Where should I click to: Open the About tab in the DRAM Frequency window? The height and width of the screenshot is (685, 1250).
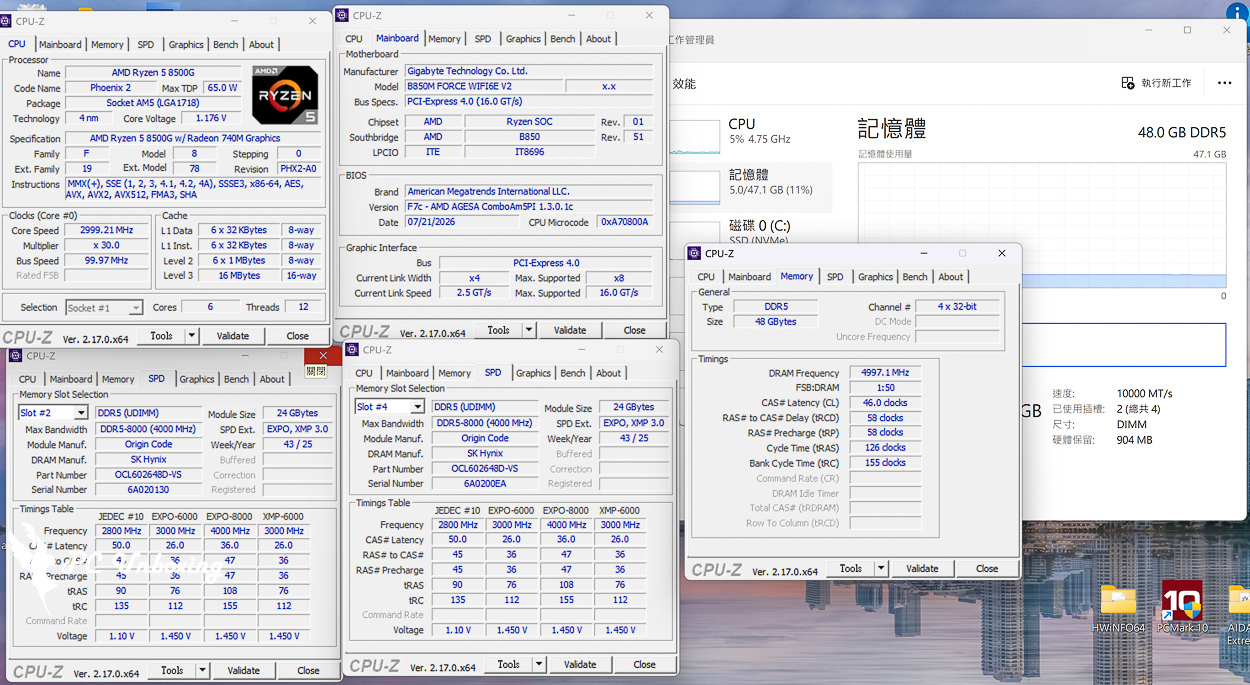(951, 277)
